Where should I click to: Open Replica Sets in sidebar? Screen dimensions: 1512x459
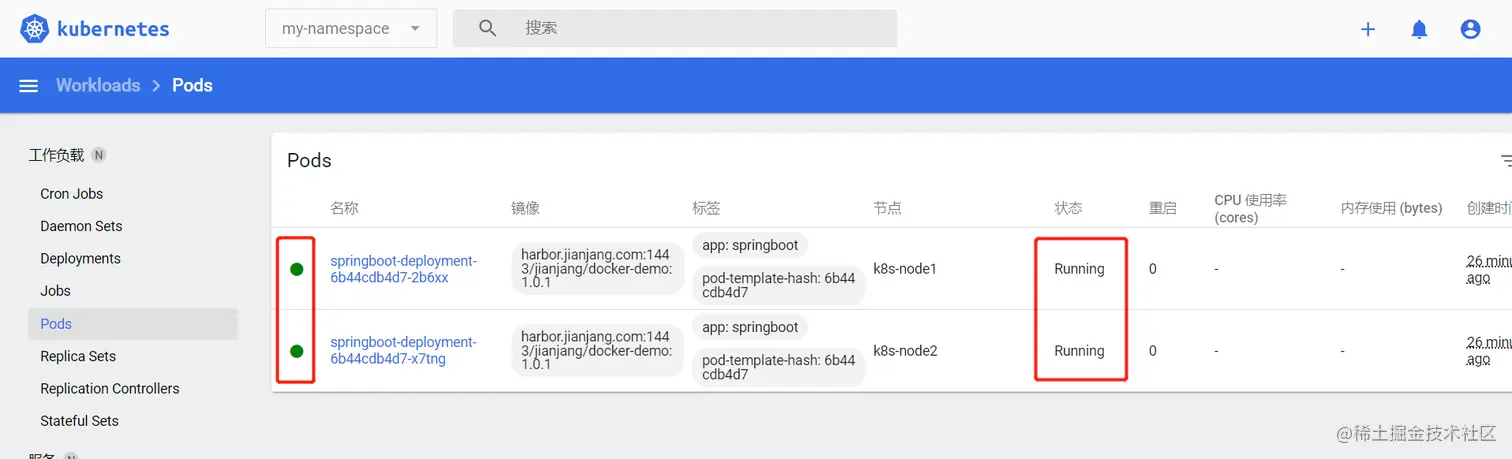coord(78,356)
